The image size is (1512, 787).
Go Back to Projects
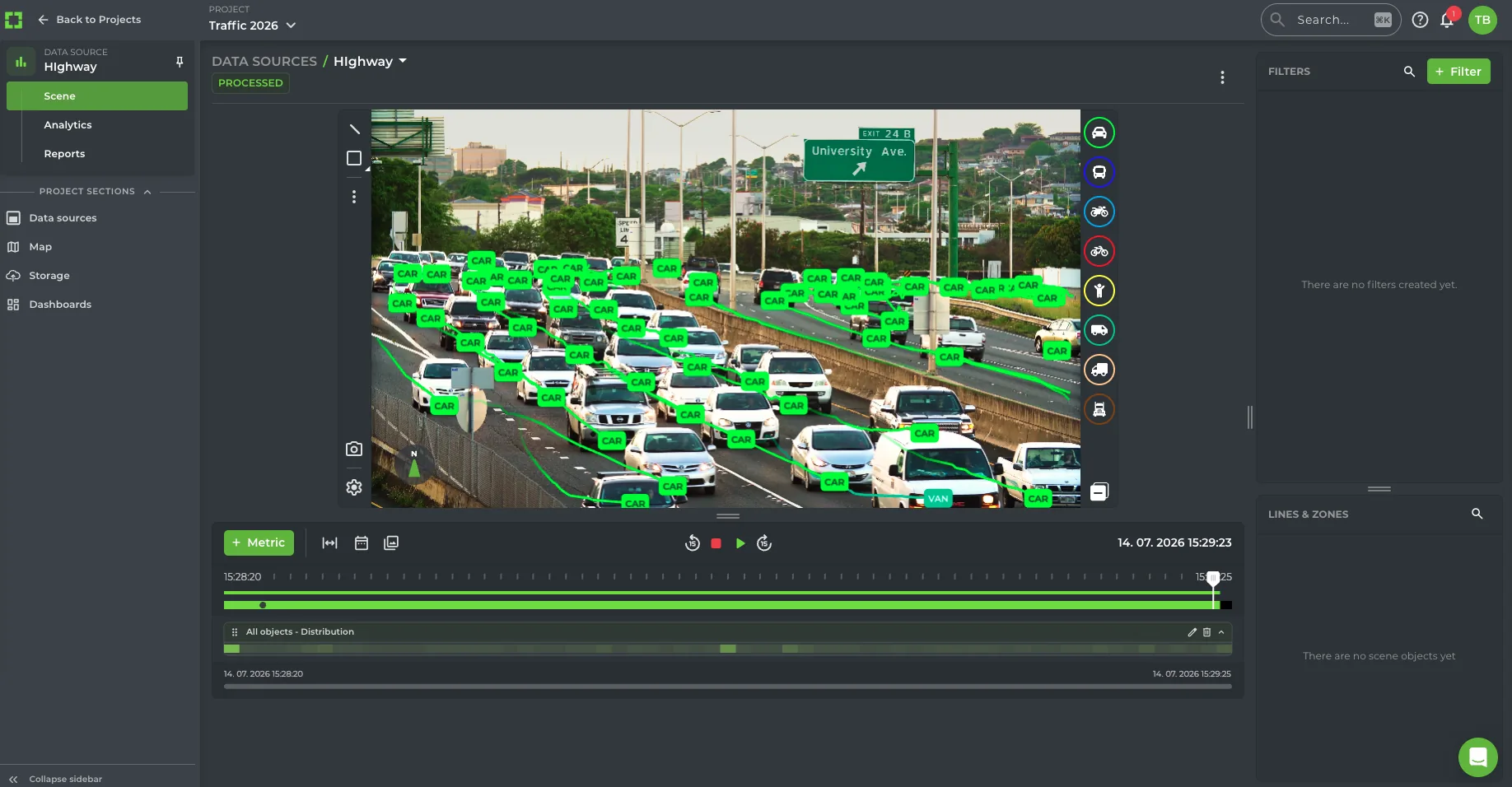[x=90, y=20]
